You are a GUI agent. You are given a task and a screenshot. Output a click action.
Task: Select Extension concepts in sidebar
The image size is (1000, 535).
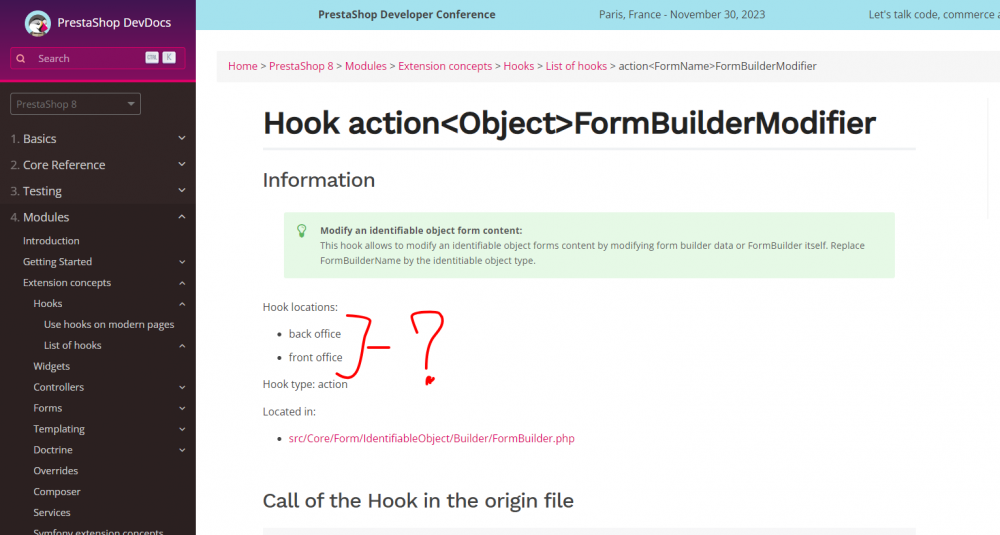67,282
